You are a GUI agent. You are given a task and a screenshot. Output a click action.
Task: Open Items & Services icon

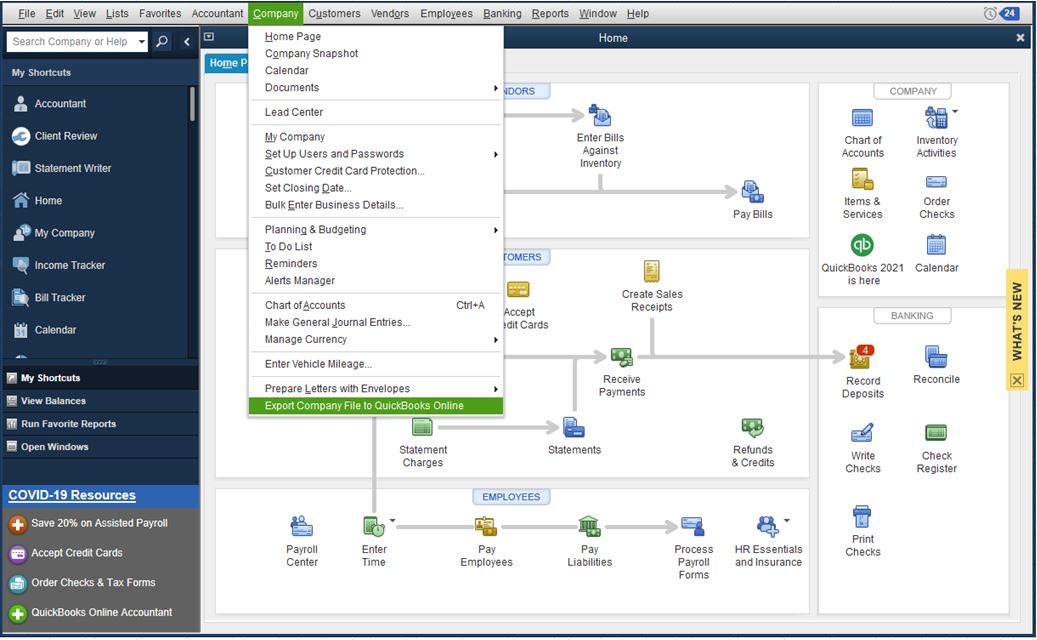pos(862,179)
